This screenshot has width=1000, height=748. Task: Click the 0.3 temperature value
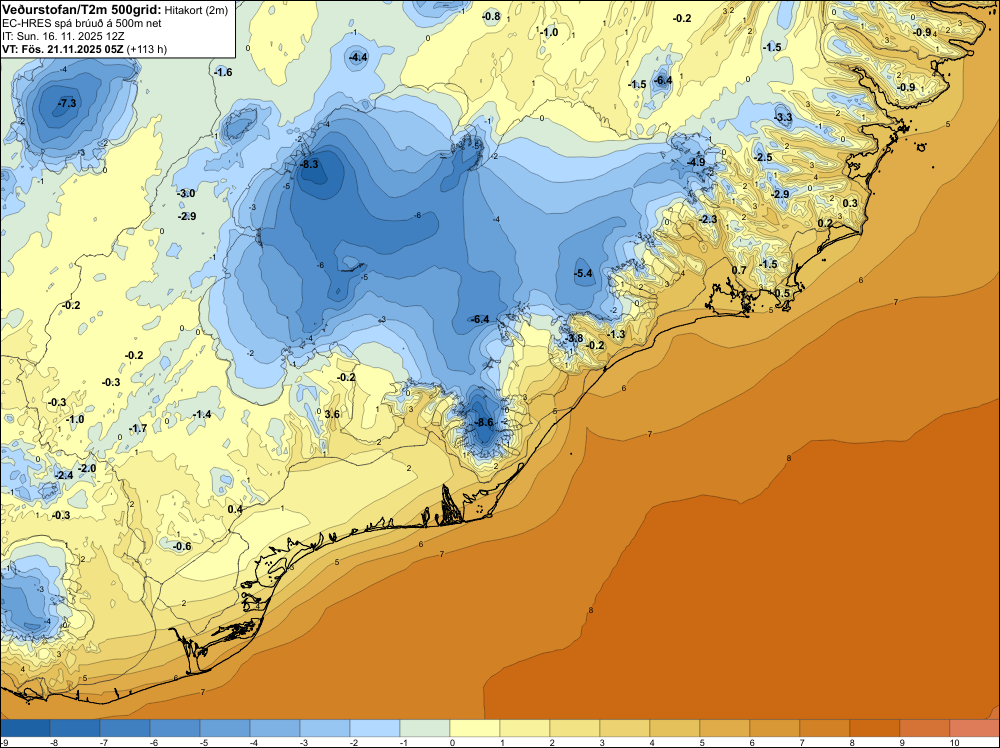[x=851, y=203]
